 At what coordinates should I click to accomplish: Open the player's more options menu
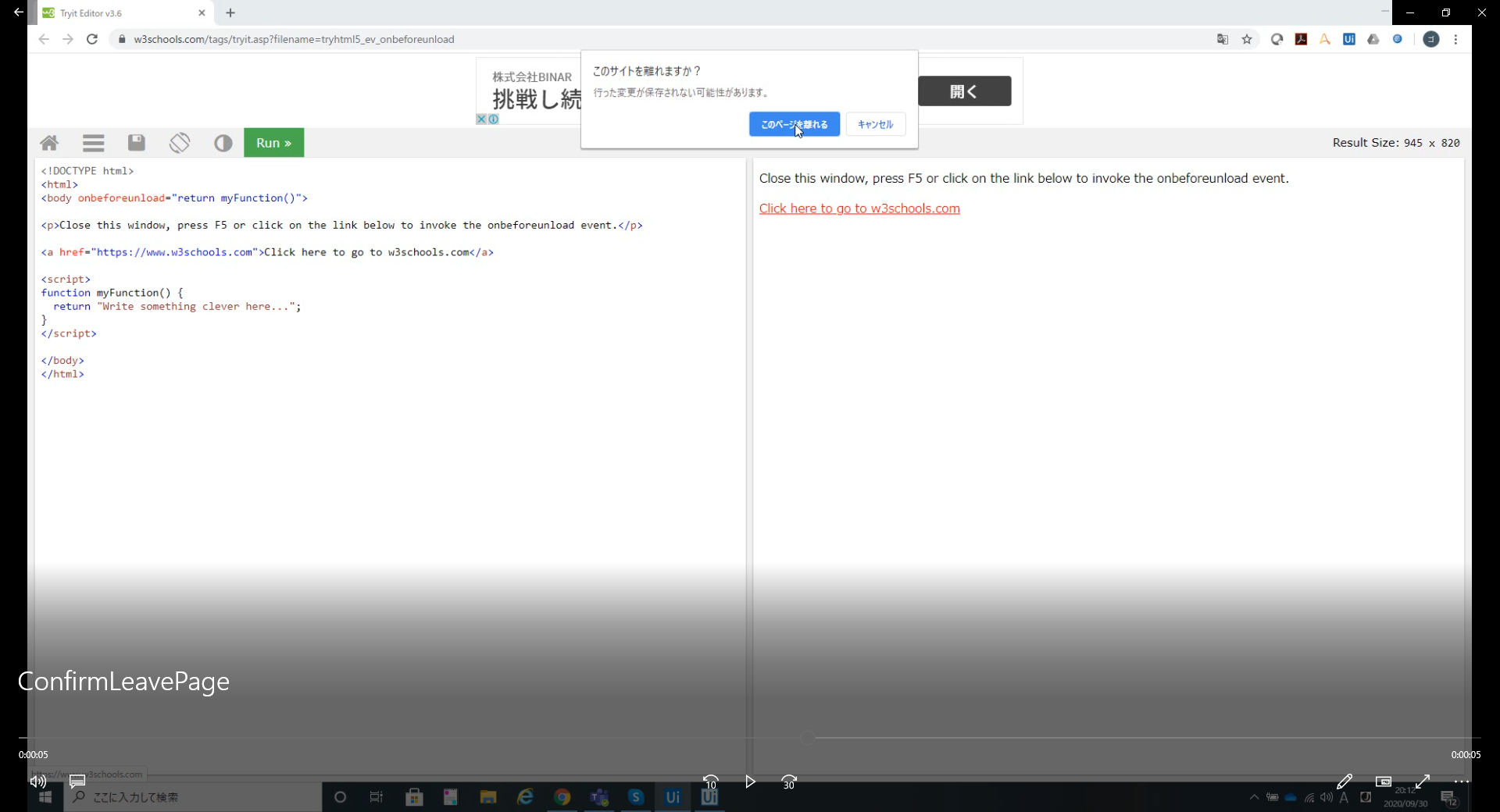point(1462,782)
